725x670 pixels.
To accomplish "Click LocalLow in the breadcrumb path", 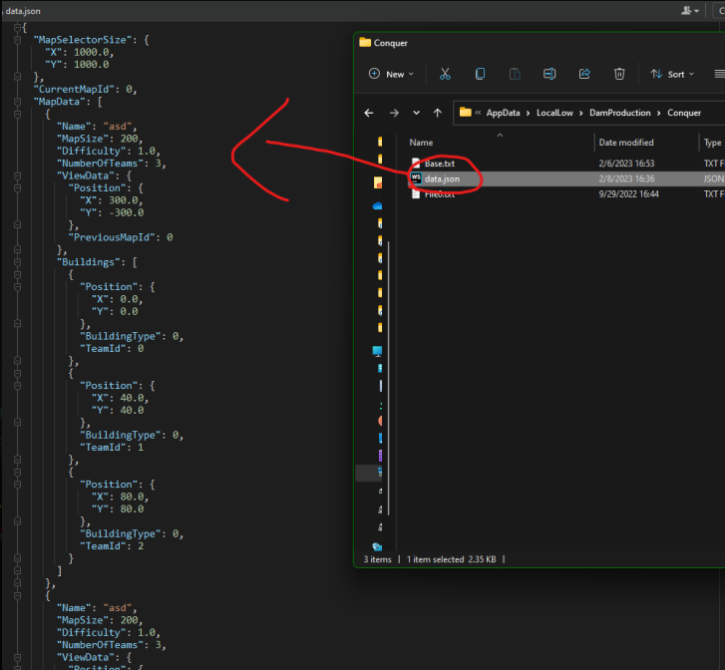I will pos(554,113).
